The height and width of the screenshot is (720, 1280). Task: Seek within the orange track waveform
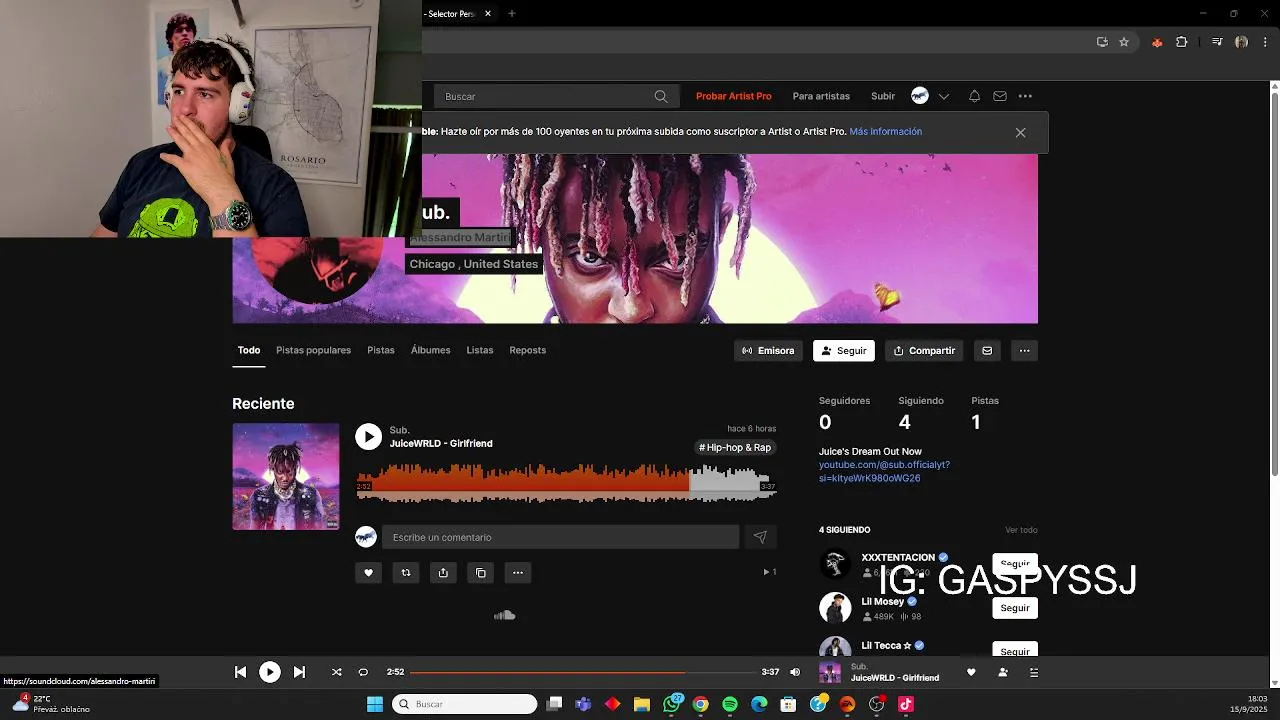tap(566, 483)
